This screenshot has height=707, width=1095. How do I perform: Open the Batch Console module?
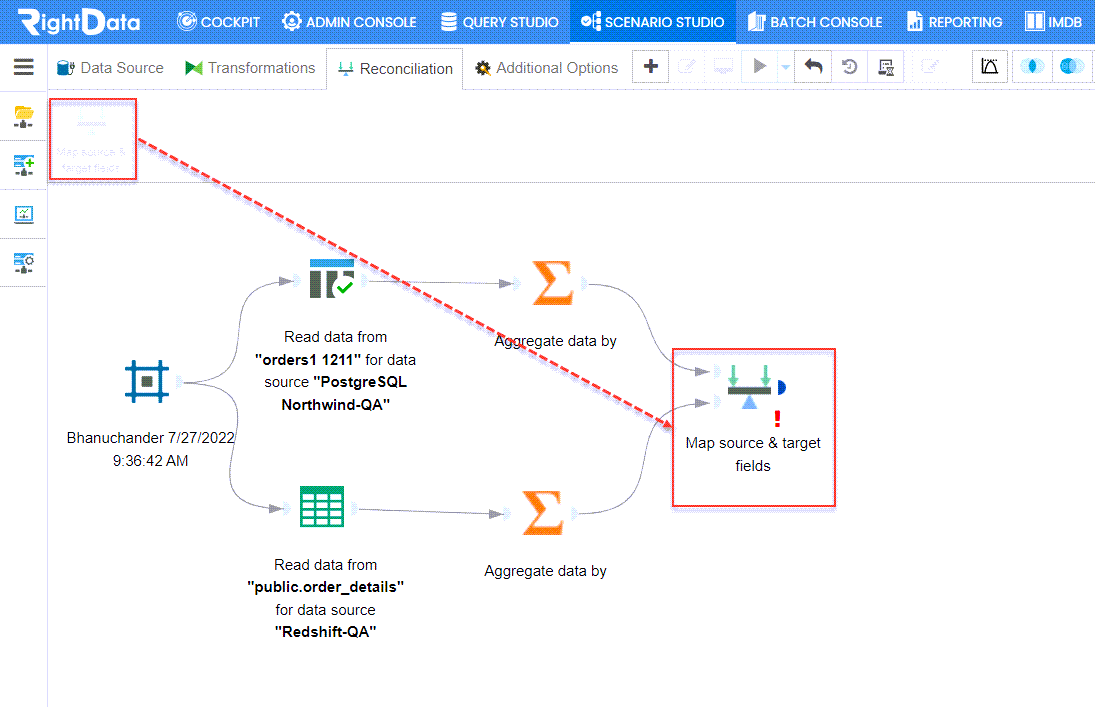[814, 22]
